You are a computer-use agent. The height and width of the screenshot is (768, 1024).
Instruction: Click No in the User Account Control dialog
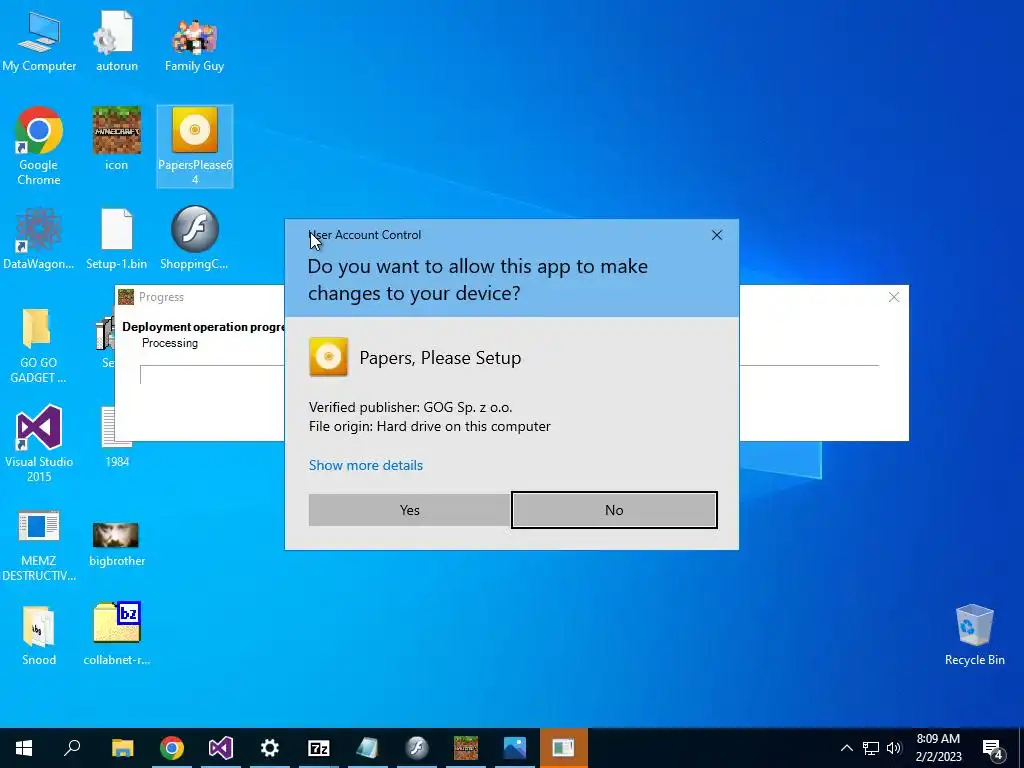(x=614, y=510)
